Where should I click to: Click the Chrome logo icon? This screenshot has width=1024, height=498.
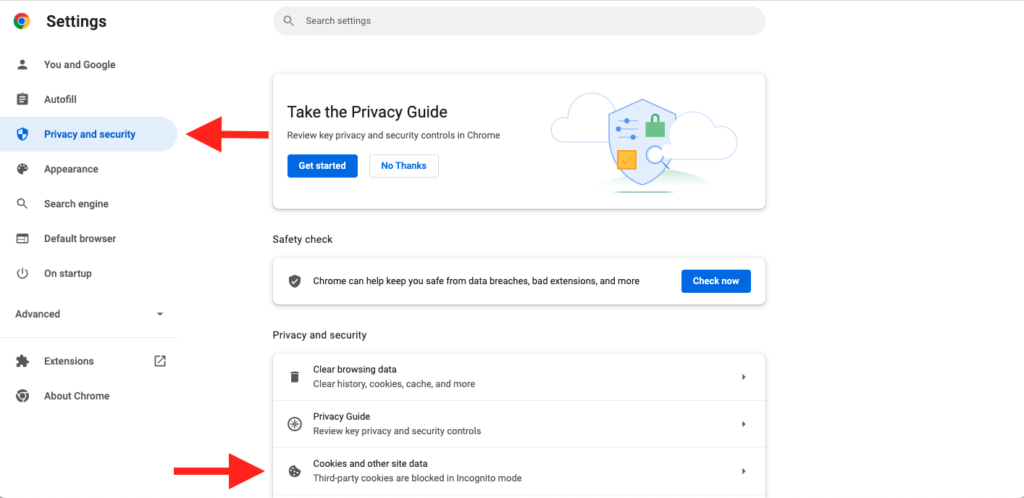pos(21,21)
